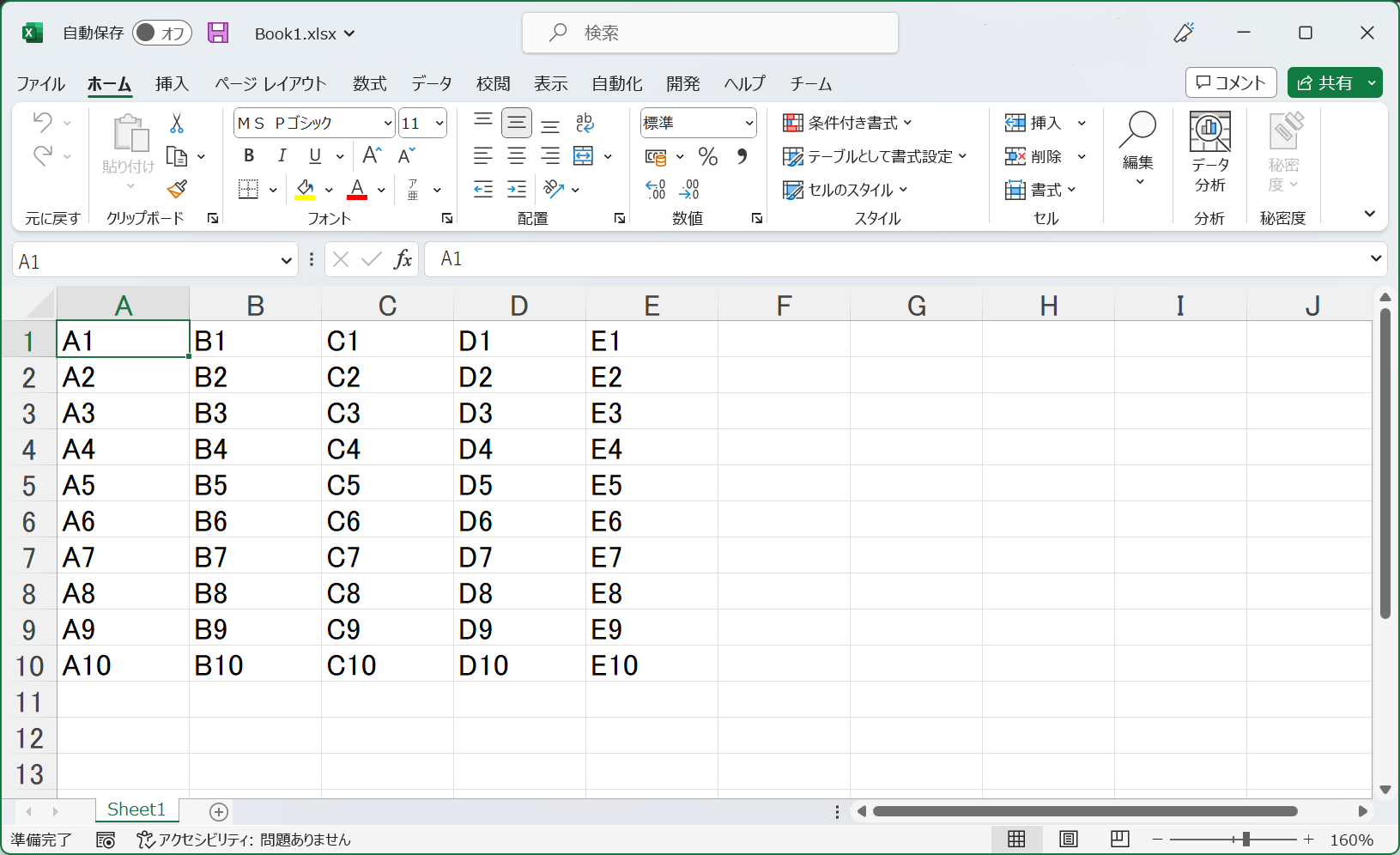Select the Sheet1 sheet tab
1400x855 pixels.
pyautogui.click(x=136, y=810)
